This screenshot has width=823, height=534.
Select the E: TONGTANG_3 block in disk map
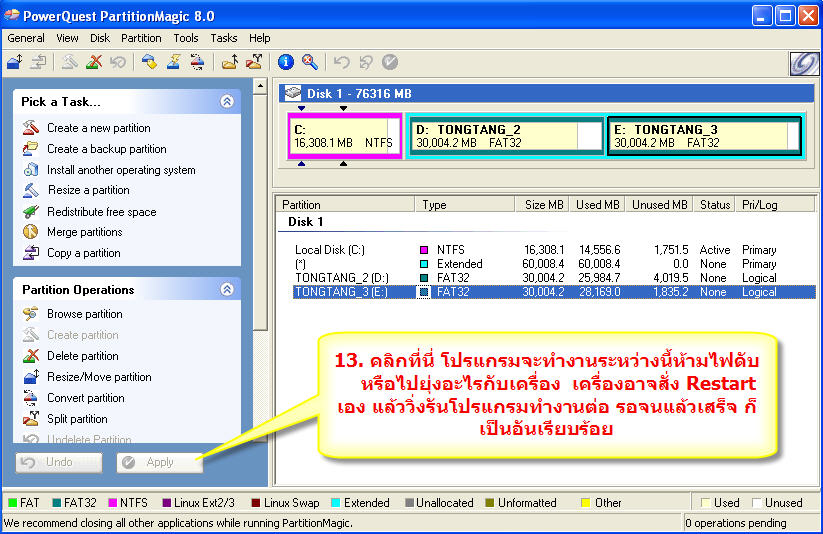pos(704,136)
